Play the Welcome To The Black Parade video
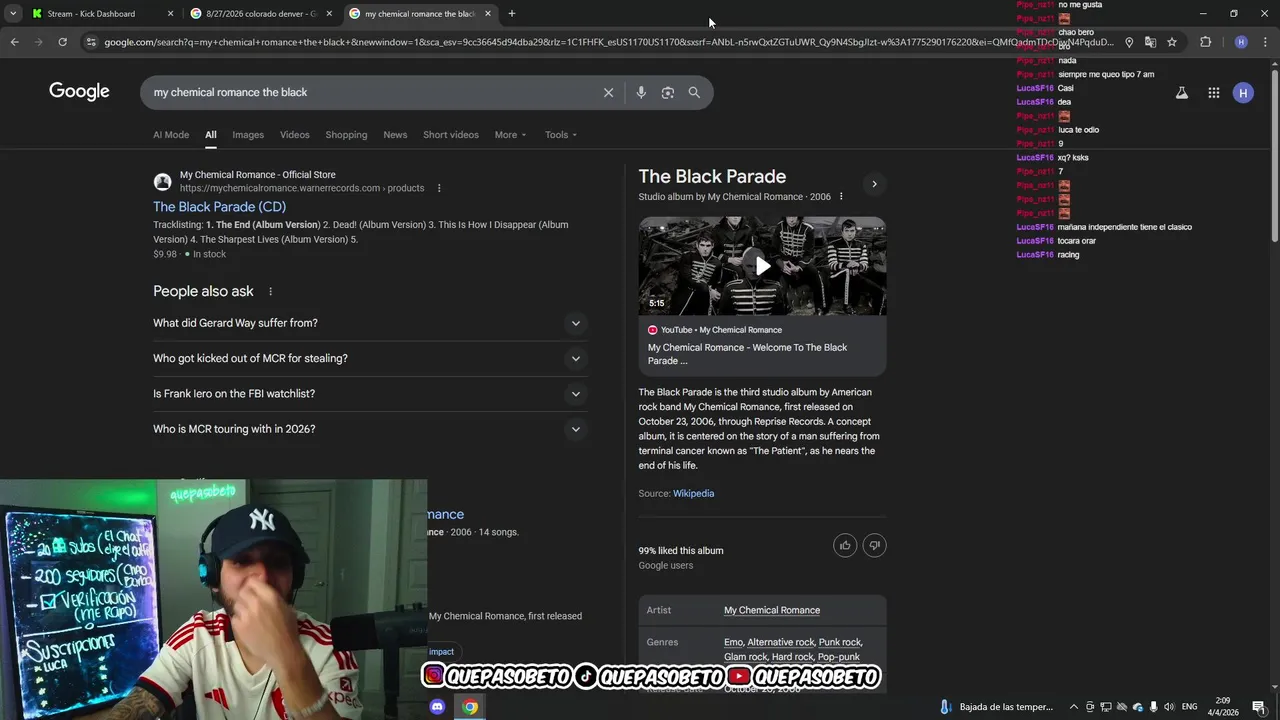The width and height of the screenshot is (1280, 720). pos(762,266)
